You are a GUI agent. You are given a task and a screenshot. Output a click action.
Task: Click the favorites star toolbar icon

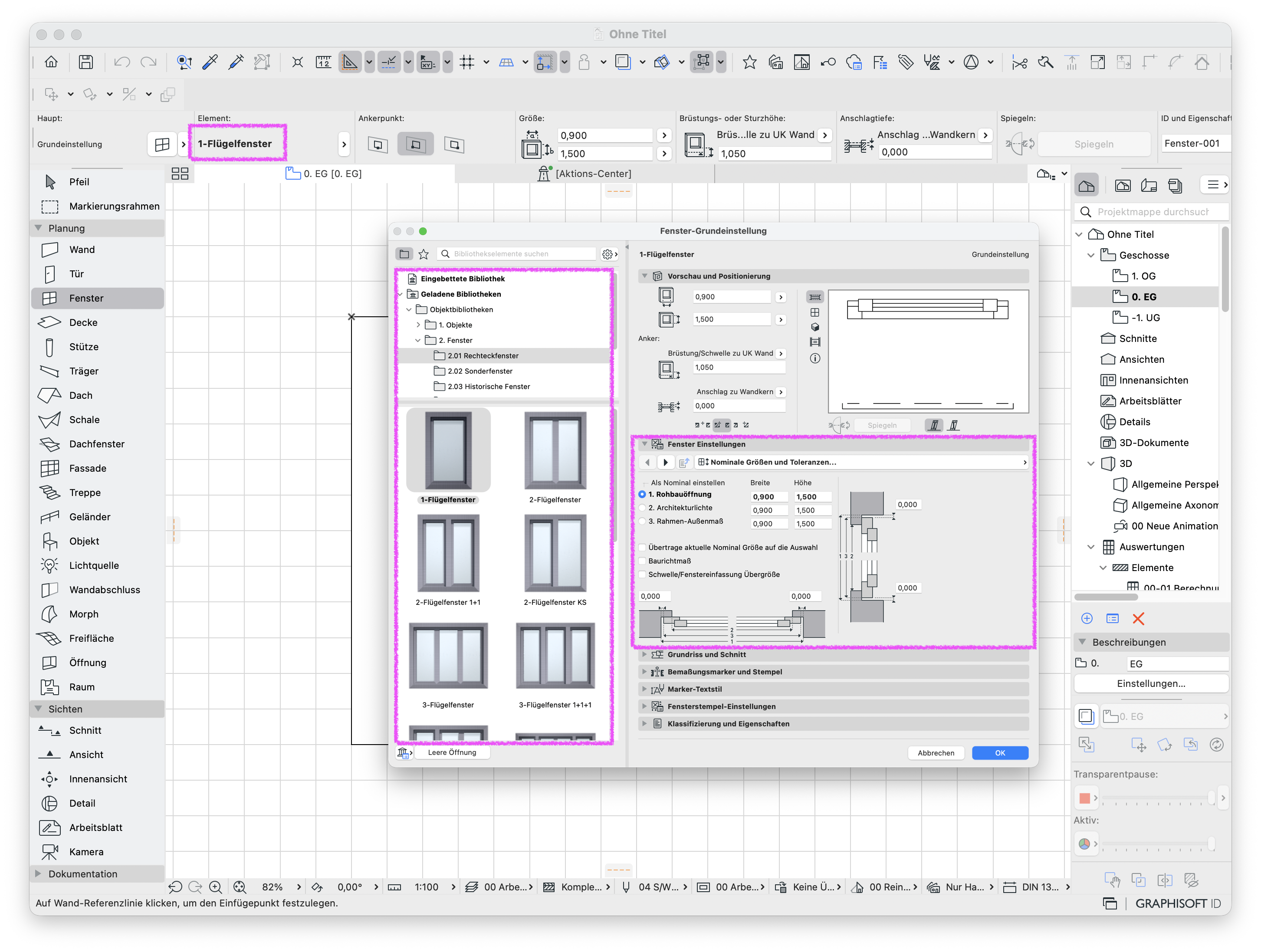[x=749, y=62]
